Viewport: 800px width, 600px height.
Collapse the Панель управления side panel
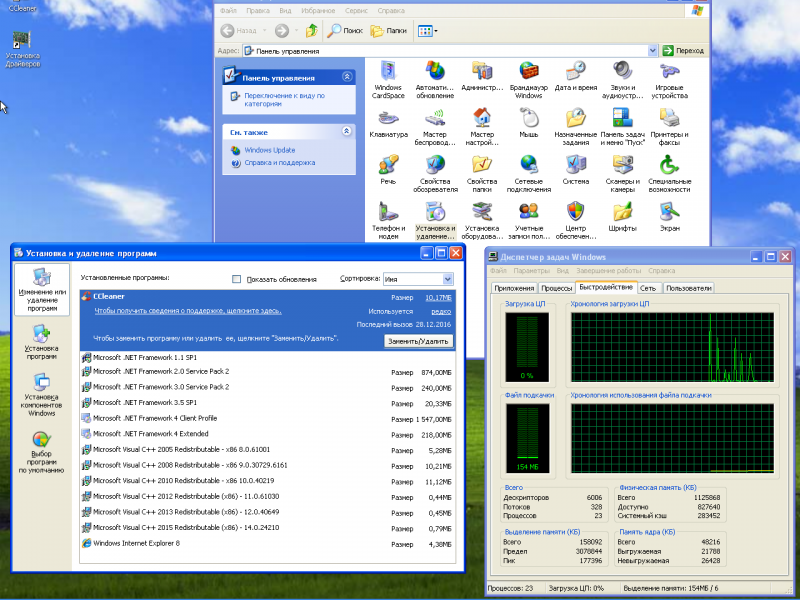coord(347,77)
